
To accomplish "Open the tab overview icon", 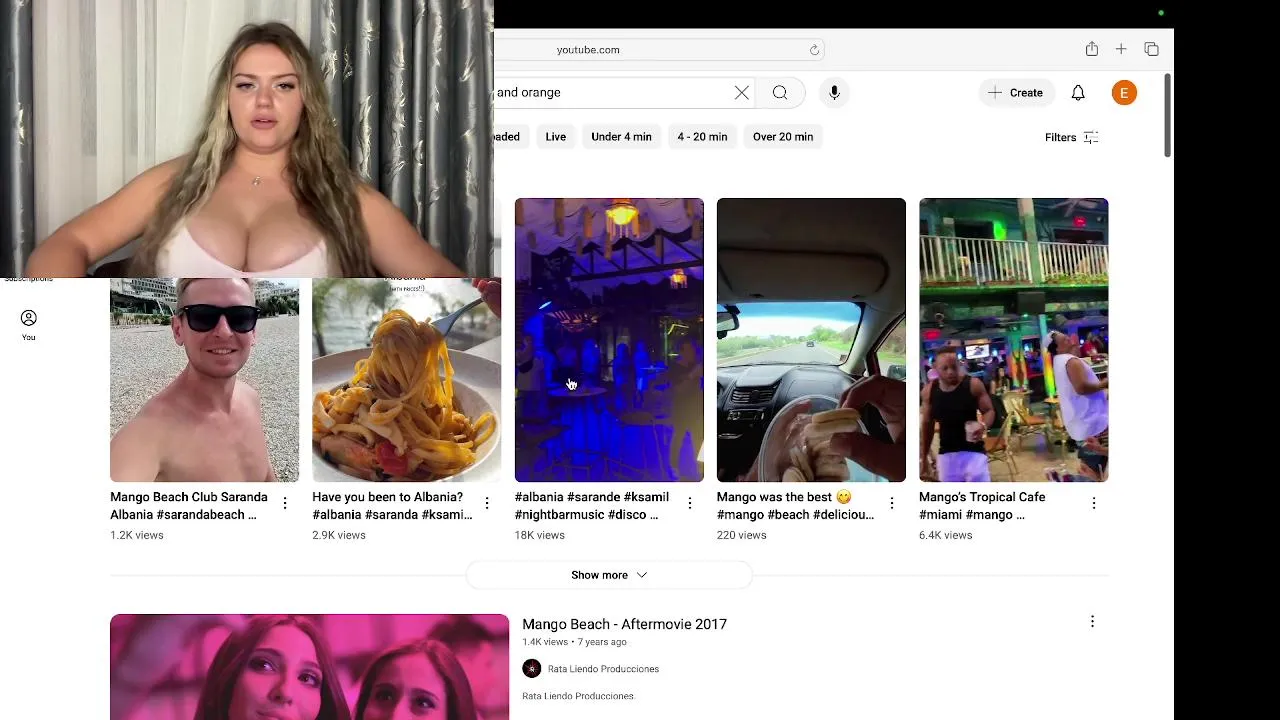I will pos(1151,49).
